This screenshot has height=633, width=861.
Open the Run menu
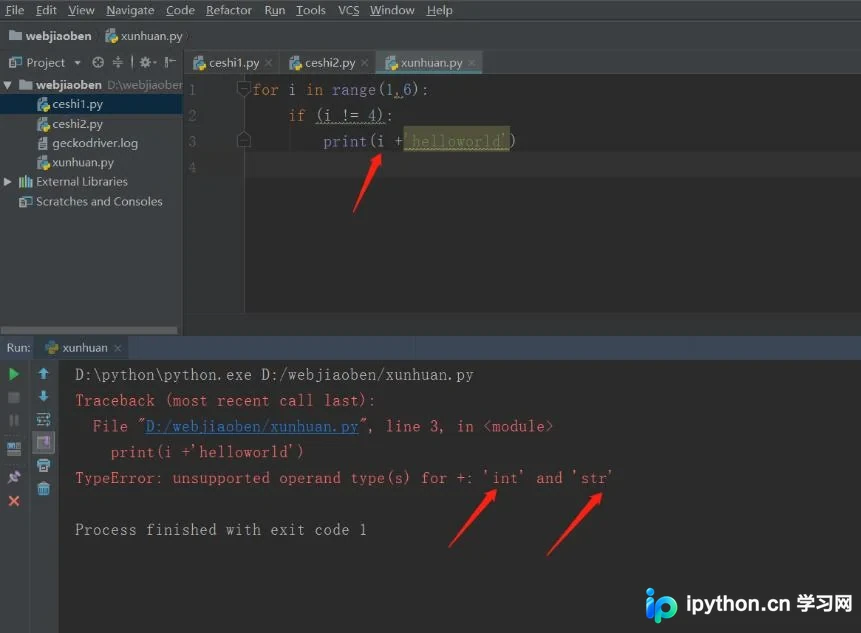tap(275, 10)
